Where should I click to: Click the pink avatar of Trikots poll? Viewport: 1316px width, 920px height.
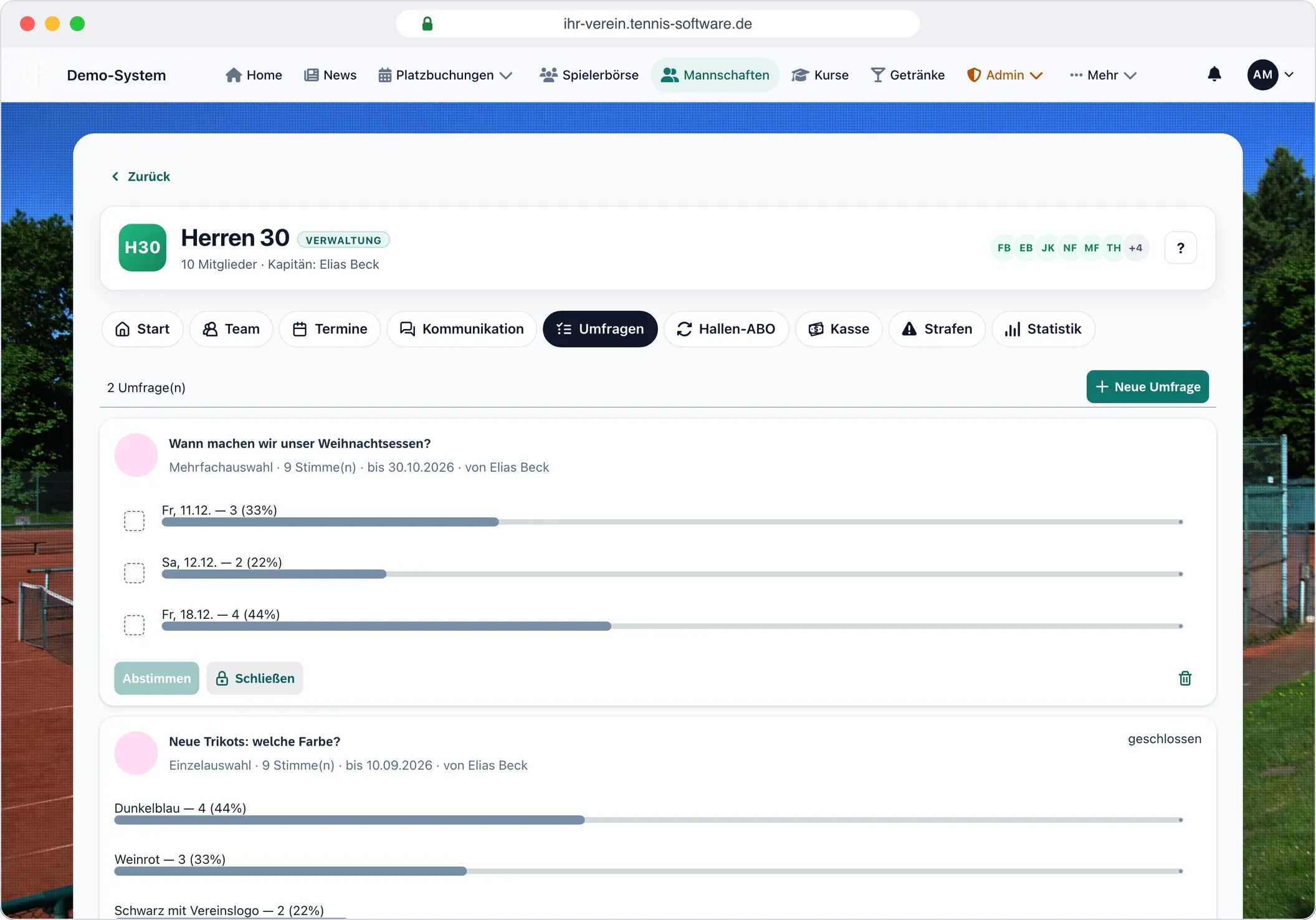click(x=136, y=753)
